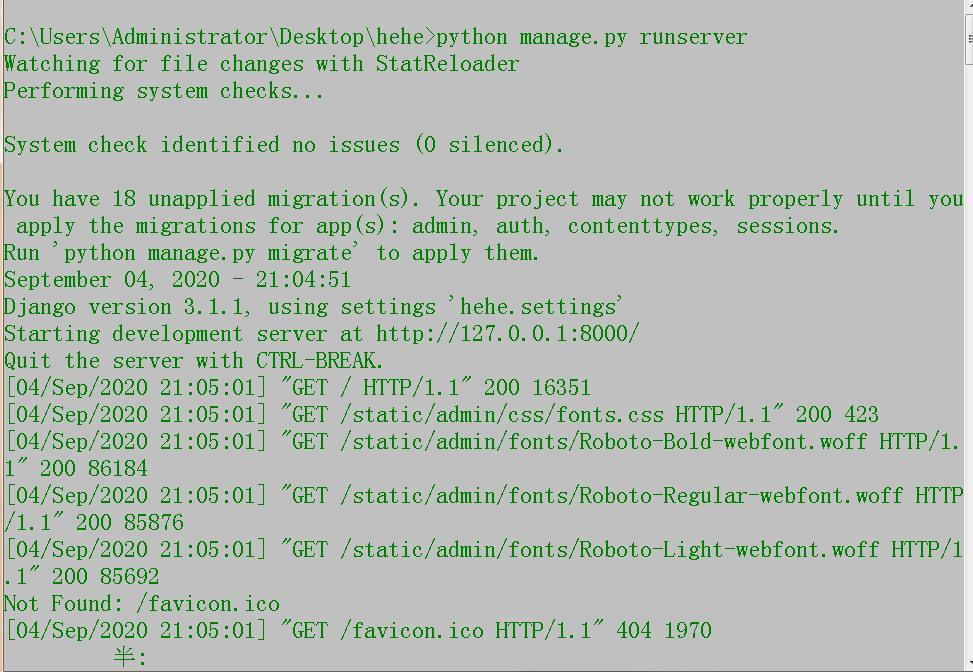Click the '18 unapplied migration(s)' warning text
The width and height of the screenshot is (973, 672).
tap(260, 199)
